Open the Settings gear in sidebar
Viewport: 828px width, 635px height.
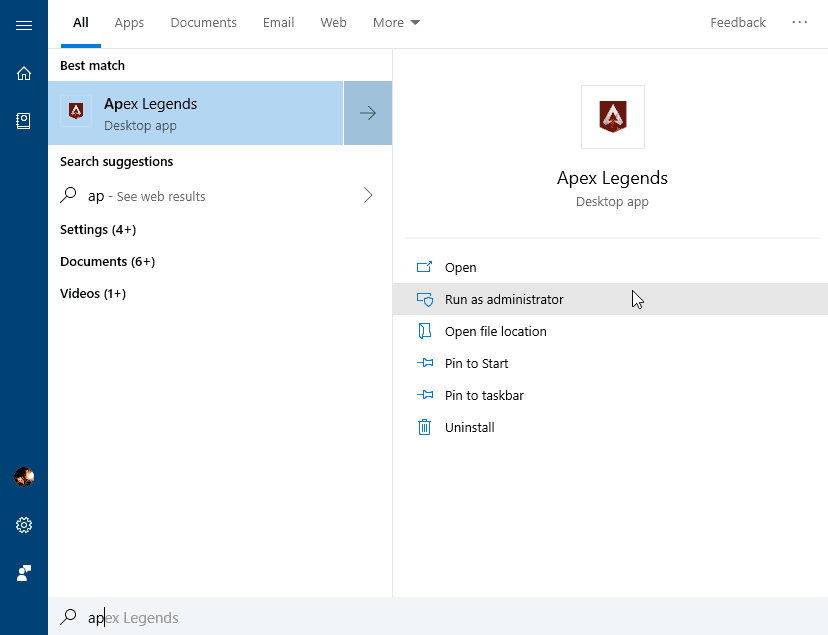(x=24, y=525)
